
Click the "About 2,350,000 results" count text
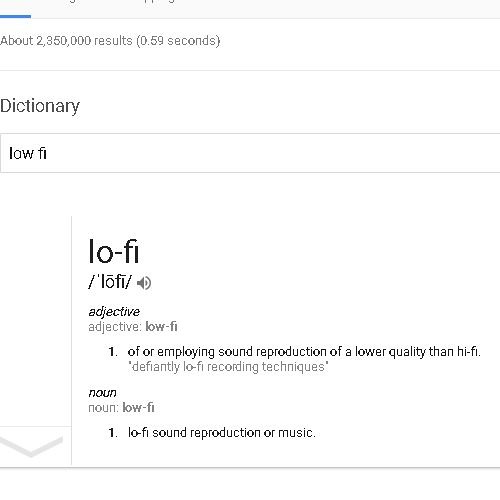pyautogui.click(x=67, y=41)
